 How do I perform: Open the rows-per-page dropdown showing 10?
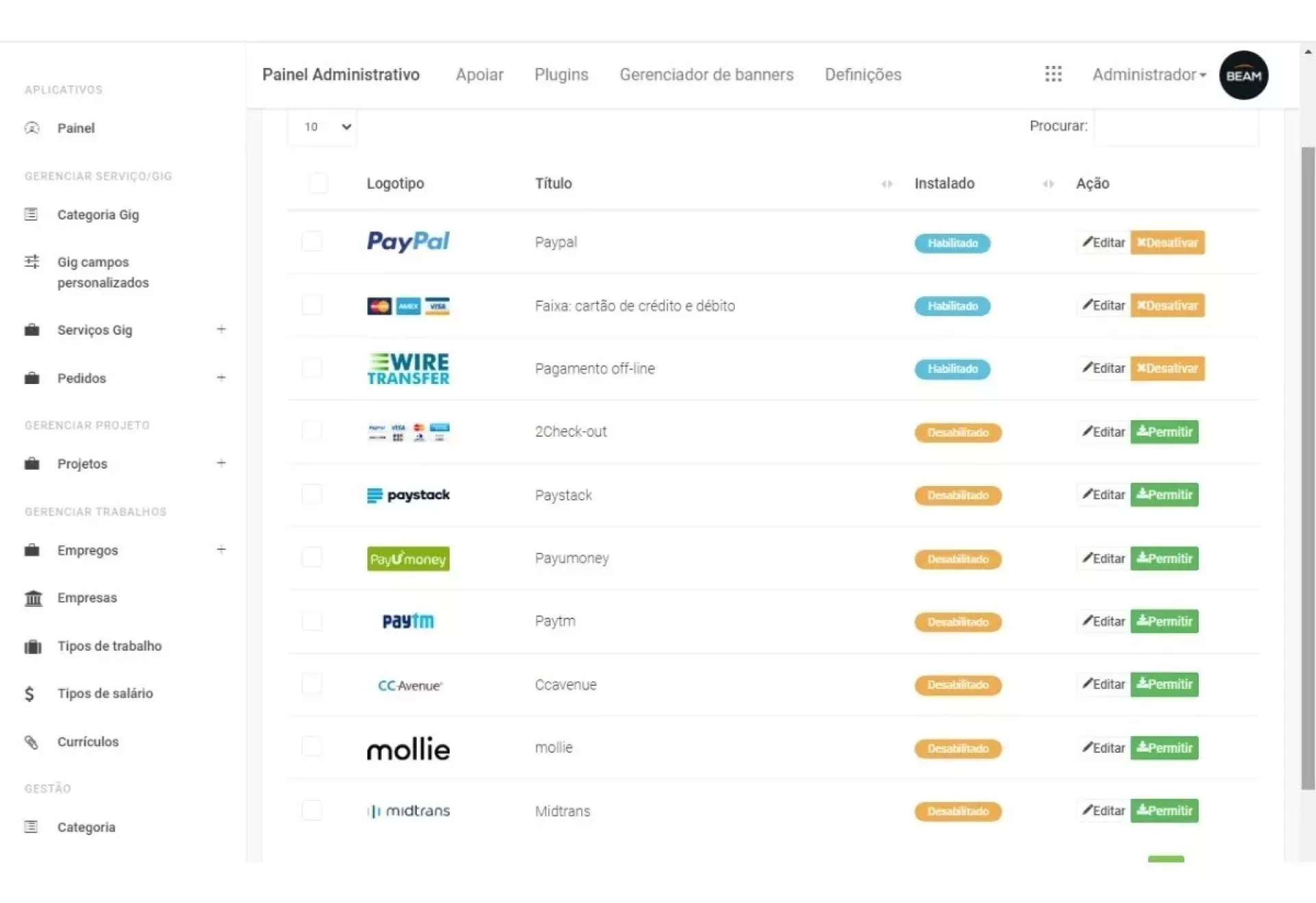click(322, 127)
